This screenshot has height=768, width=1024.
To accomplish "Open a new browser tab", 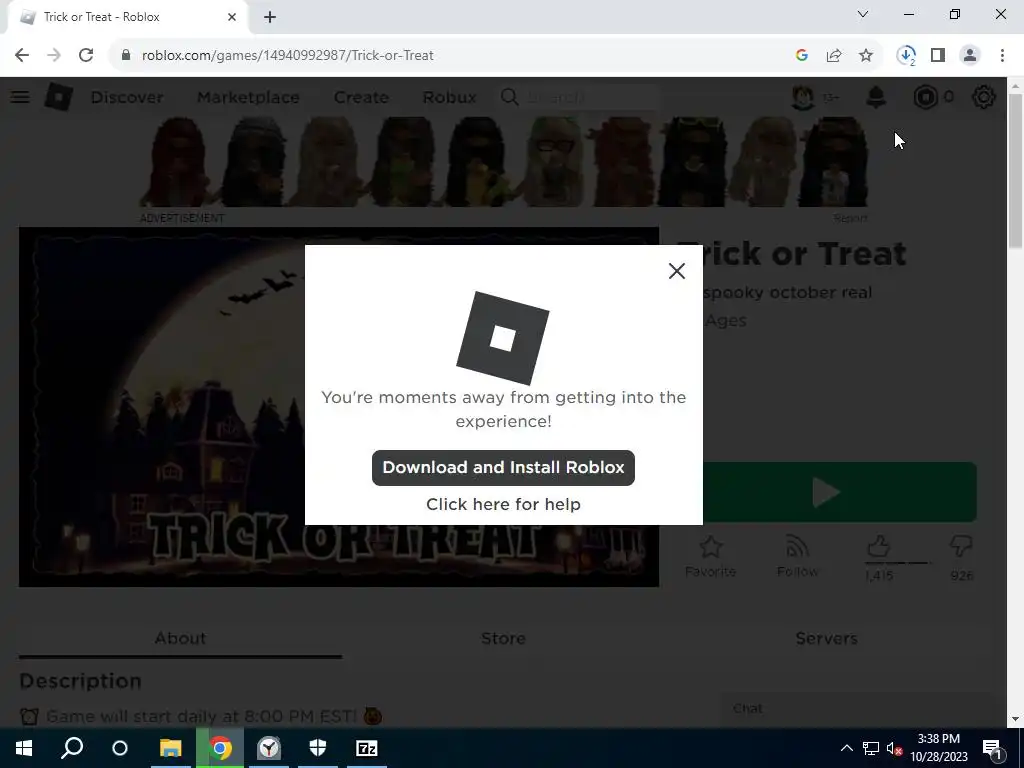I will pyautogui.click(x=270, y=17).
